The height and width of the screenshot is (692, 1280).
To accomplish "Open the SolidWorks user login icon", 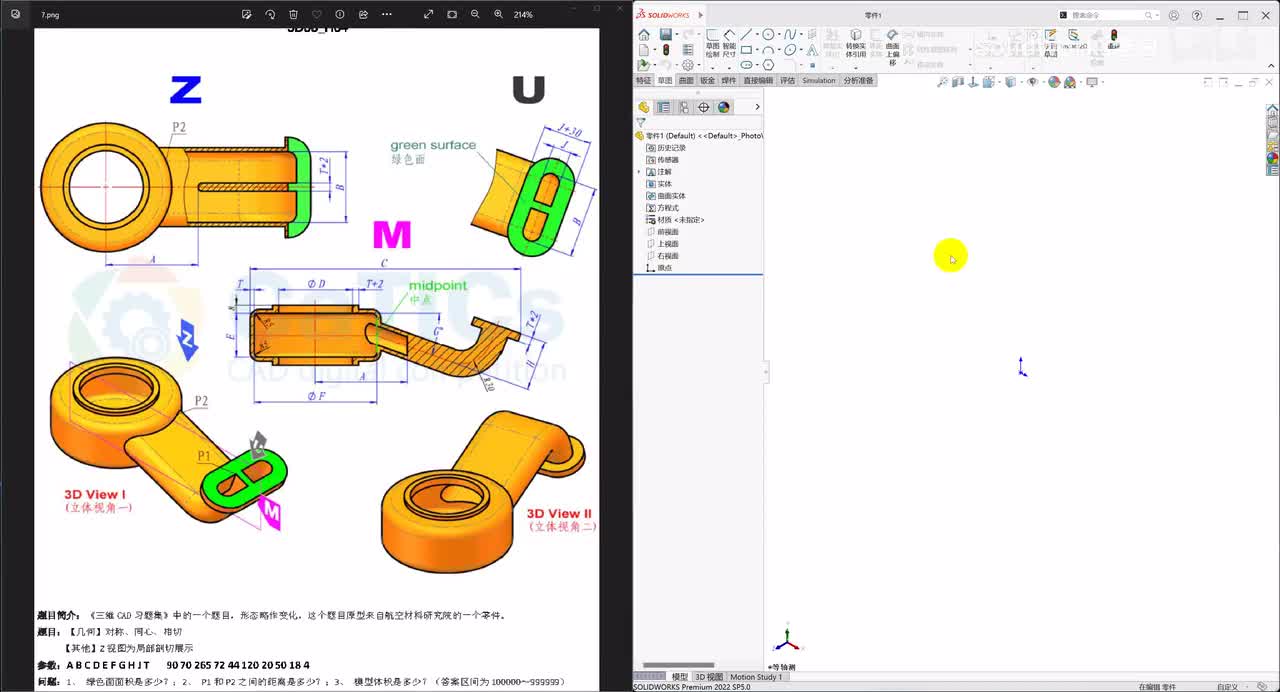I will click(1174, 15).
